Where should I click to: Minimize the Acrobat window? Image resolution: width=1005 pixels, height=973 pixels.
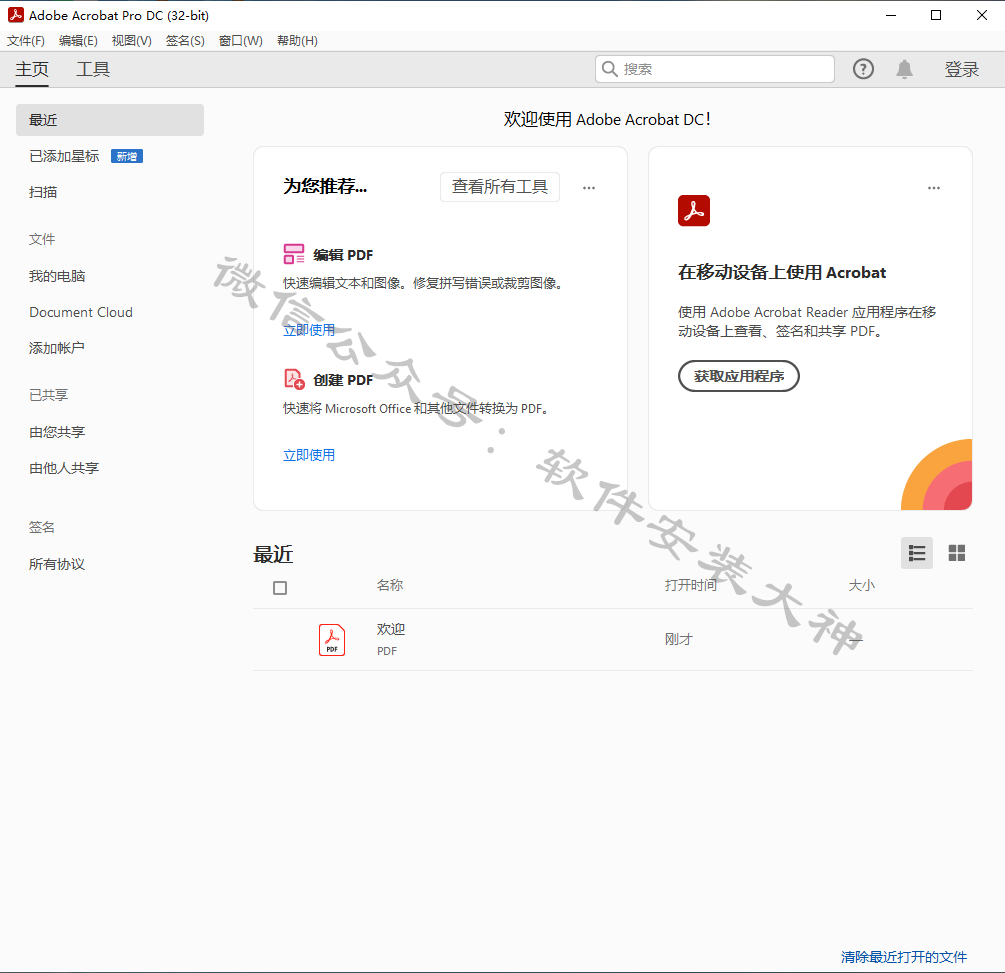coord(890,15)
